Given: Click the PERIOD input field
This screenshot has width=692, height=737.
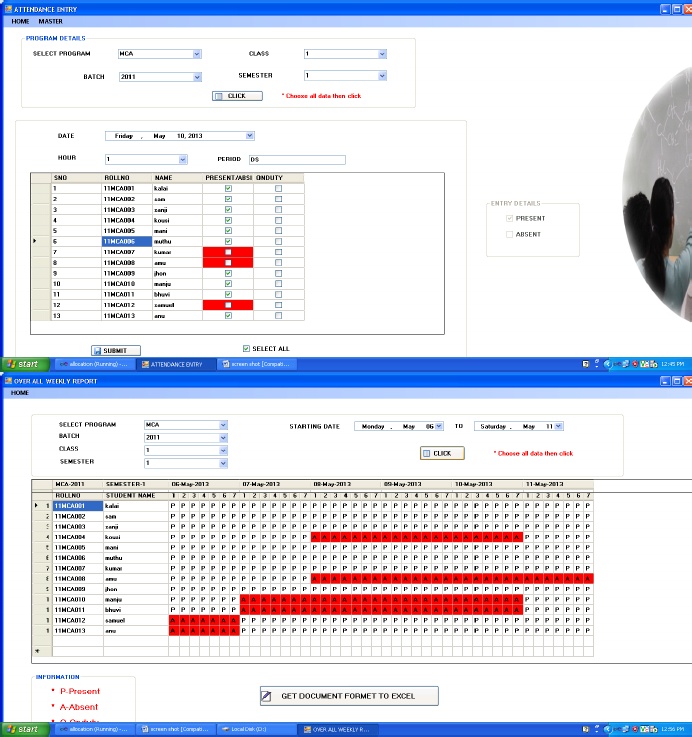Looking at the screenshot, I should point(297,160).
